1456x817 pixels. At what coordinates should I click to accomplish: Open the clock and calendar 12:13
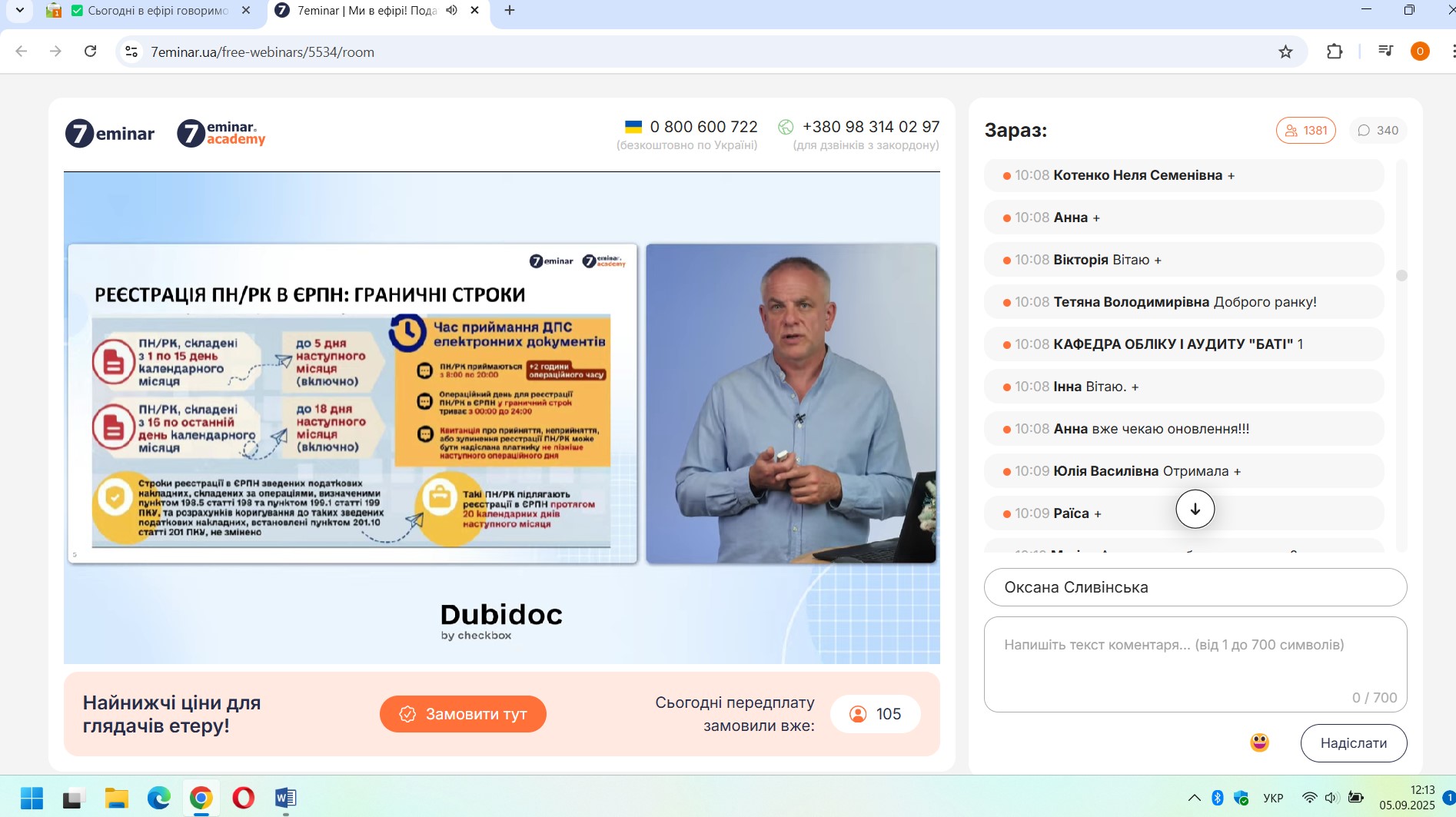click(x=1407, y=798)
